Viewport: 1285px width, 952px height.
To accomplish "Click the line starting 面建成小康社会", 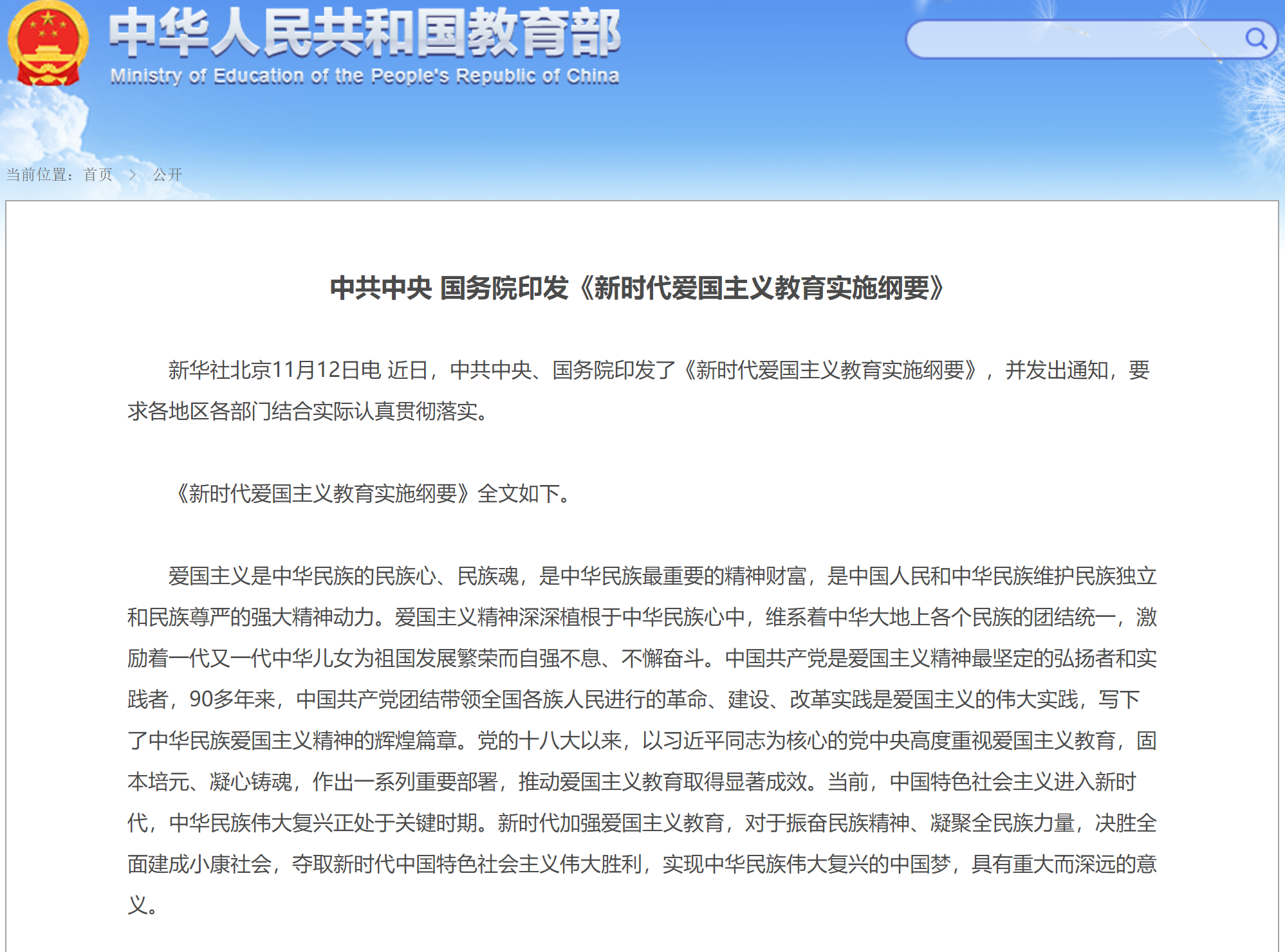I will pyautogui.click(x=642, y=864).
